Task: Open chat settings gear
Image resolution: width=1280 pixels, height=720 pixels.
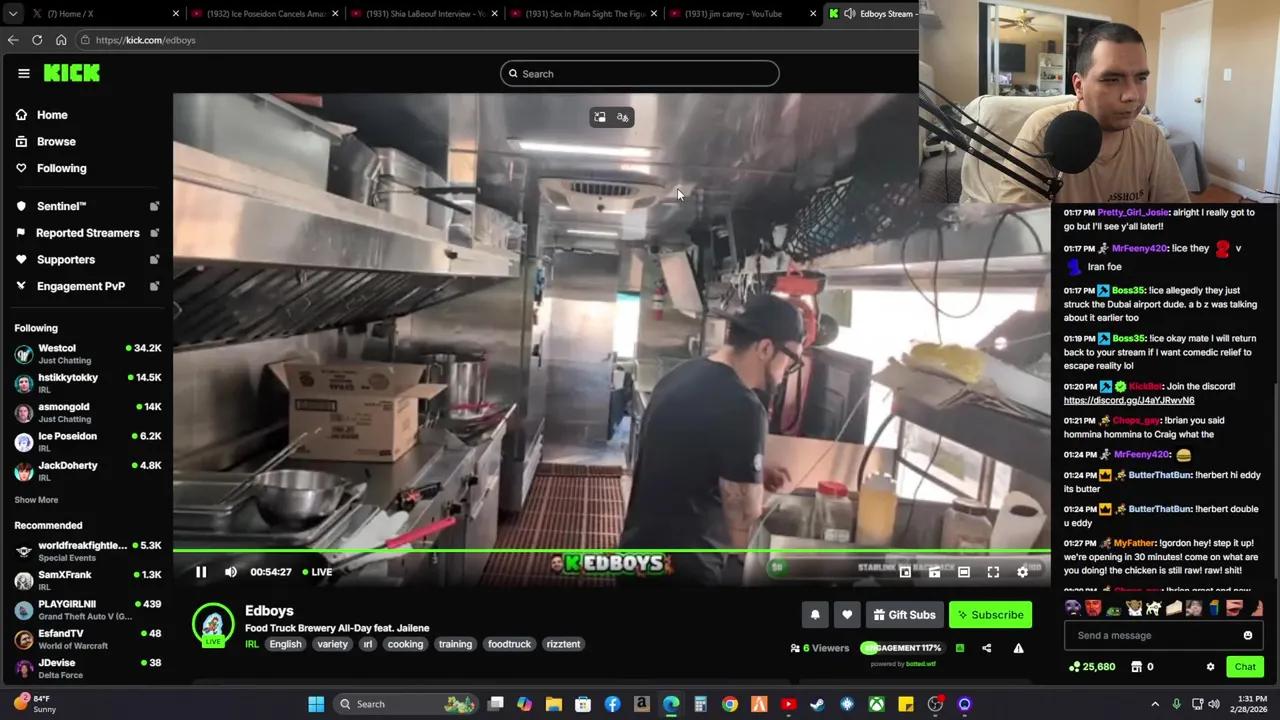Action: [1210, 667]
